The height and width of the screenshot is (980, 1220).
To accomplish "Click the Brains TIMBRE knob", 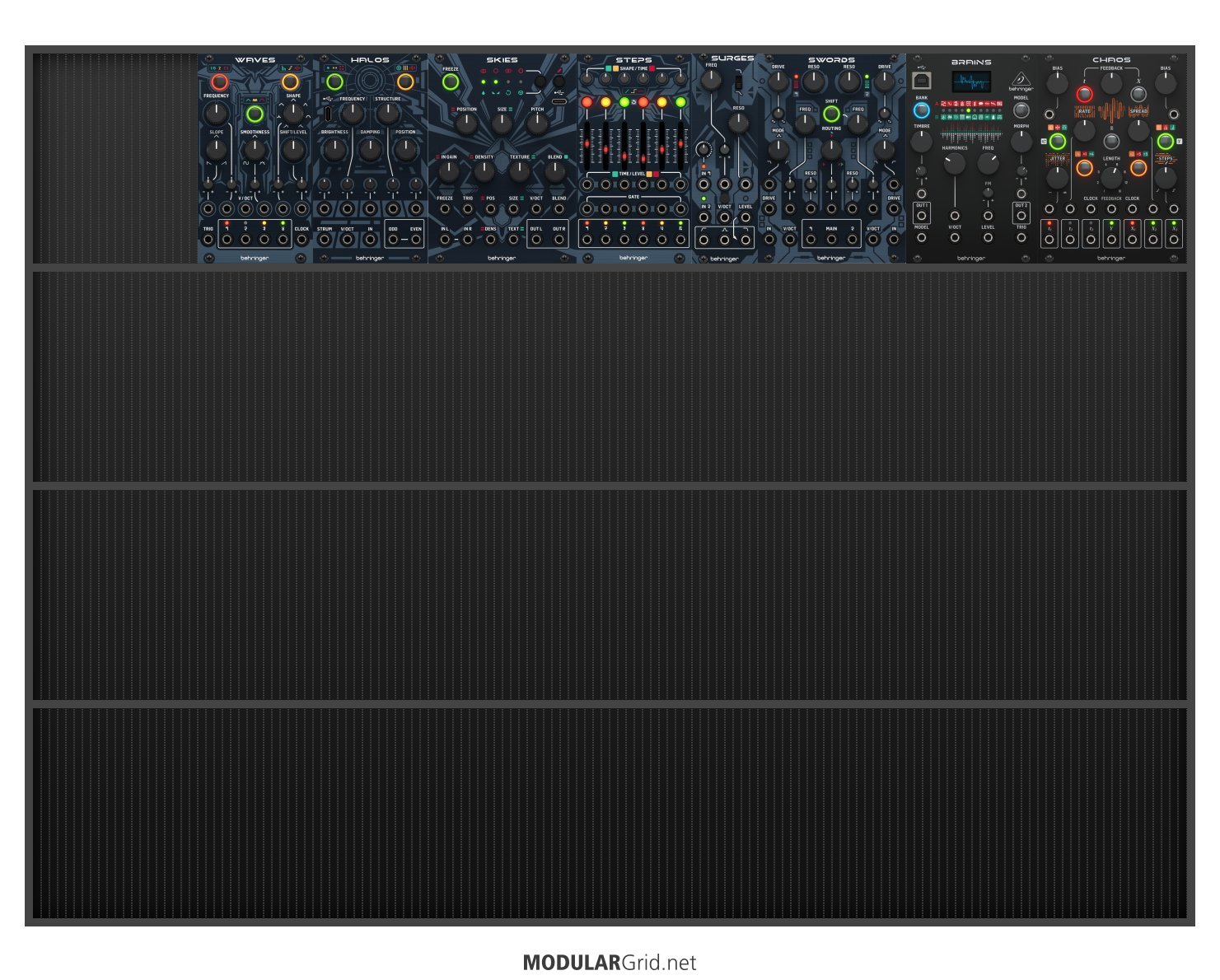I will [922, 142].
